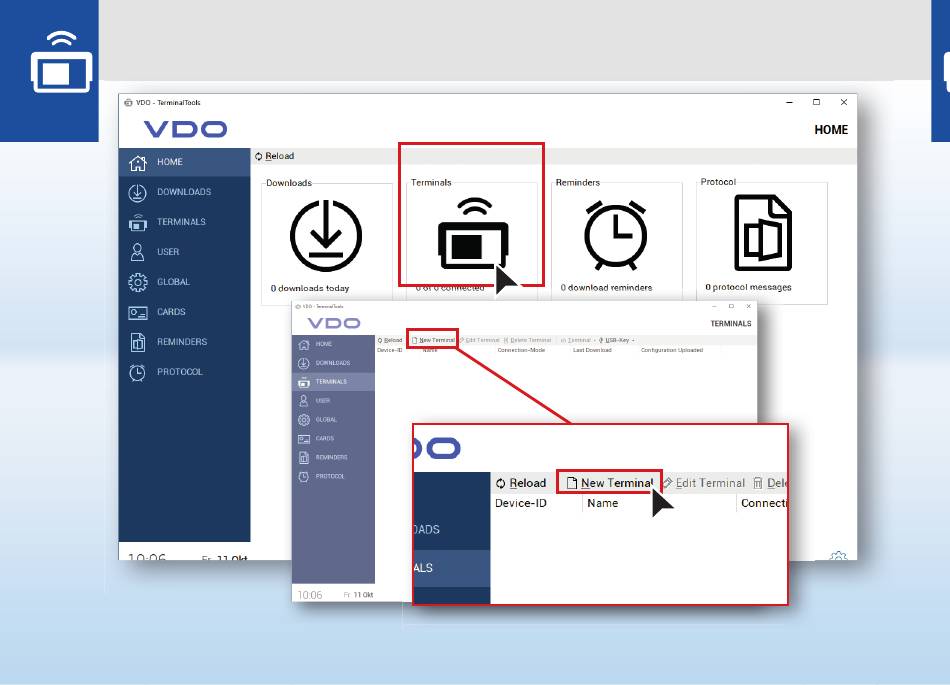
Task: Close the small Terminals window
Action: (x=748, y=306)
